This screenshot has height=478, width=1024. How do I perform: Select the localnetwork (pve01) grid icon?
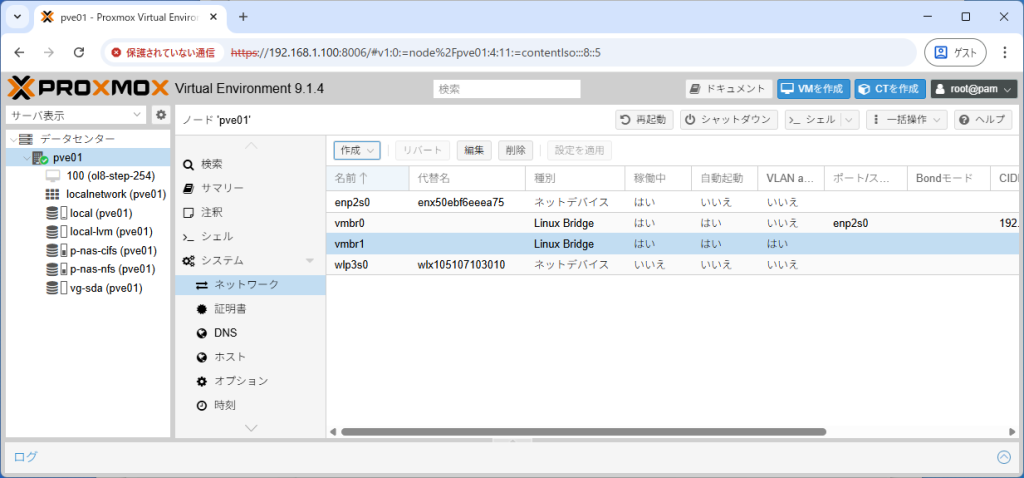point(53,194)
